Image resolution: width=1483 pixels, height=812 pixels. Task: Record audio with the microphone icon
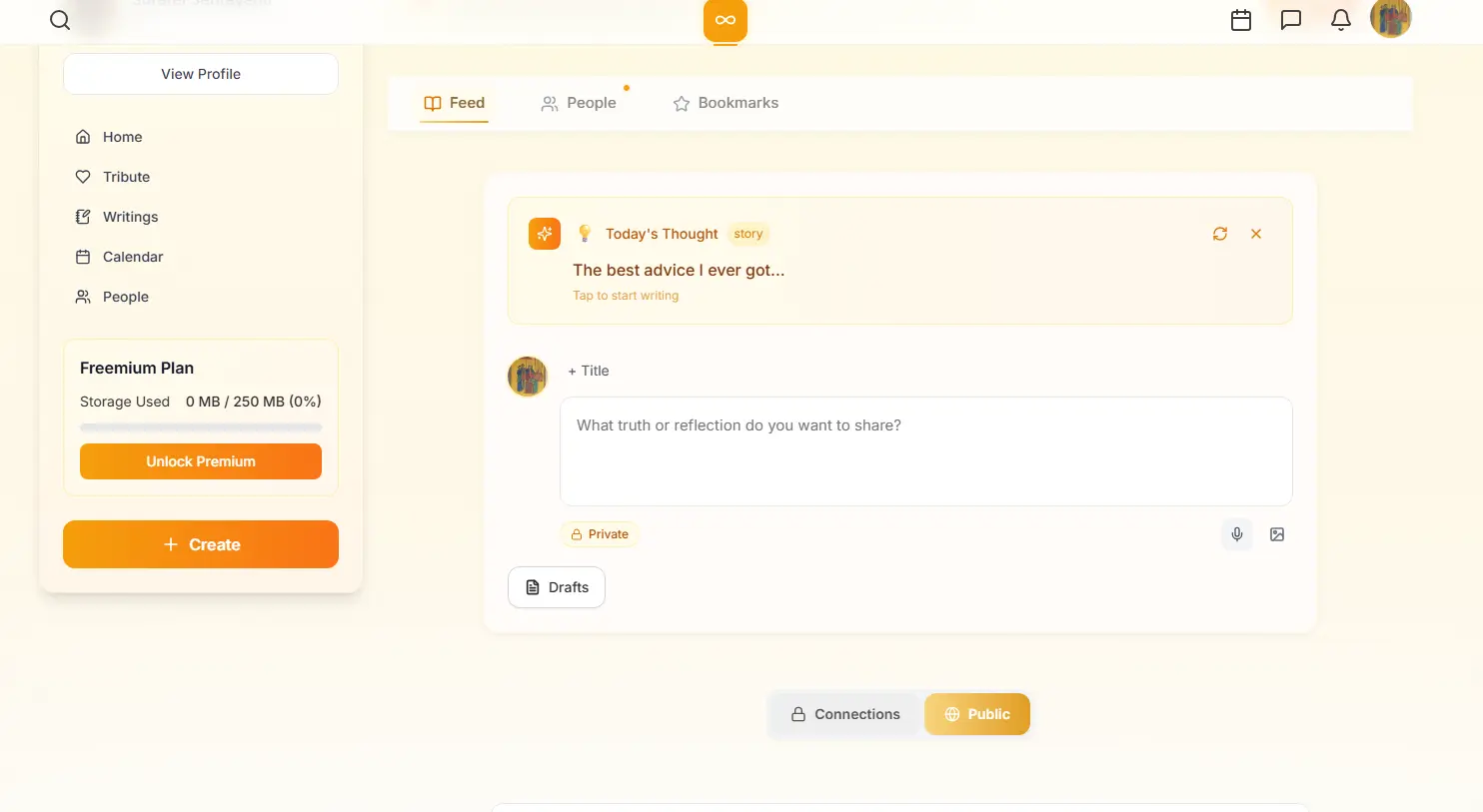(x=1236, y=534)
